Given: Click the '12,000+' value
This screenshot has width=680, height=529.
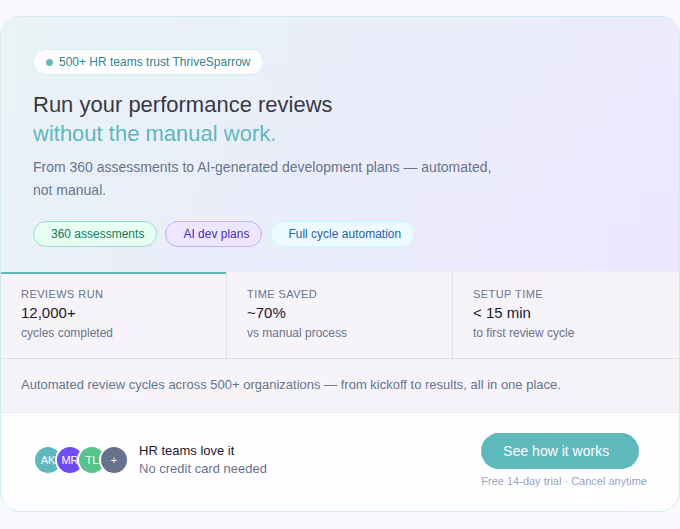Looking at the screenshot, I should tap(49, 313).
